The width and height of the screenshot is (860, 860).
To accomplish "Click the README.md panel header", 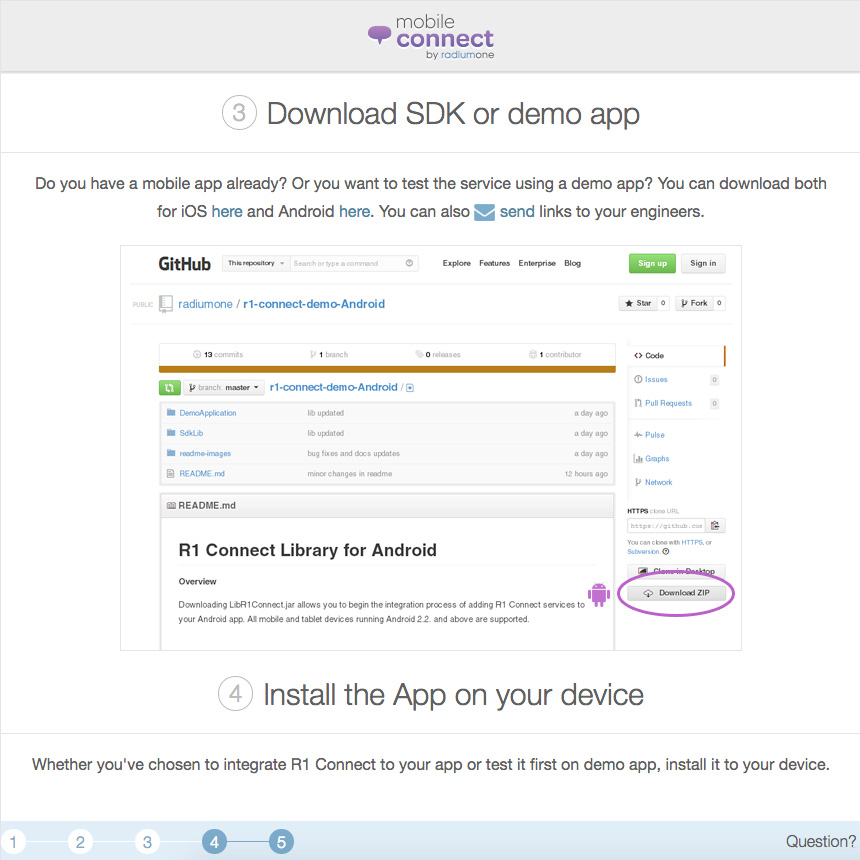I will point(387,506).
